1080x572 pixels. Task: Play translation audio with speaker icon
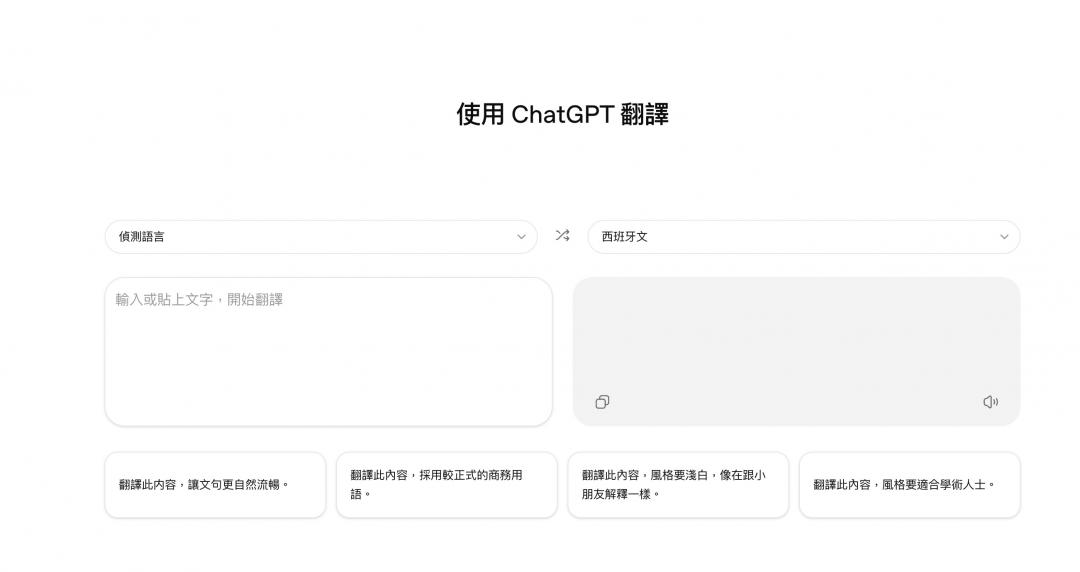(x=990, y=402)
